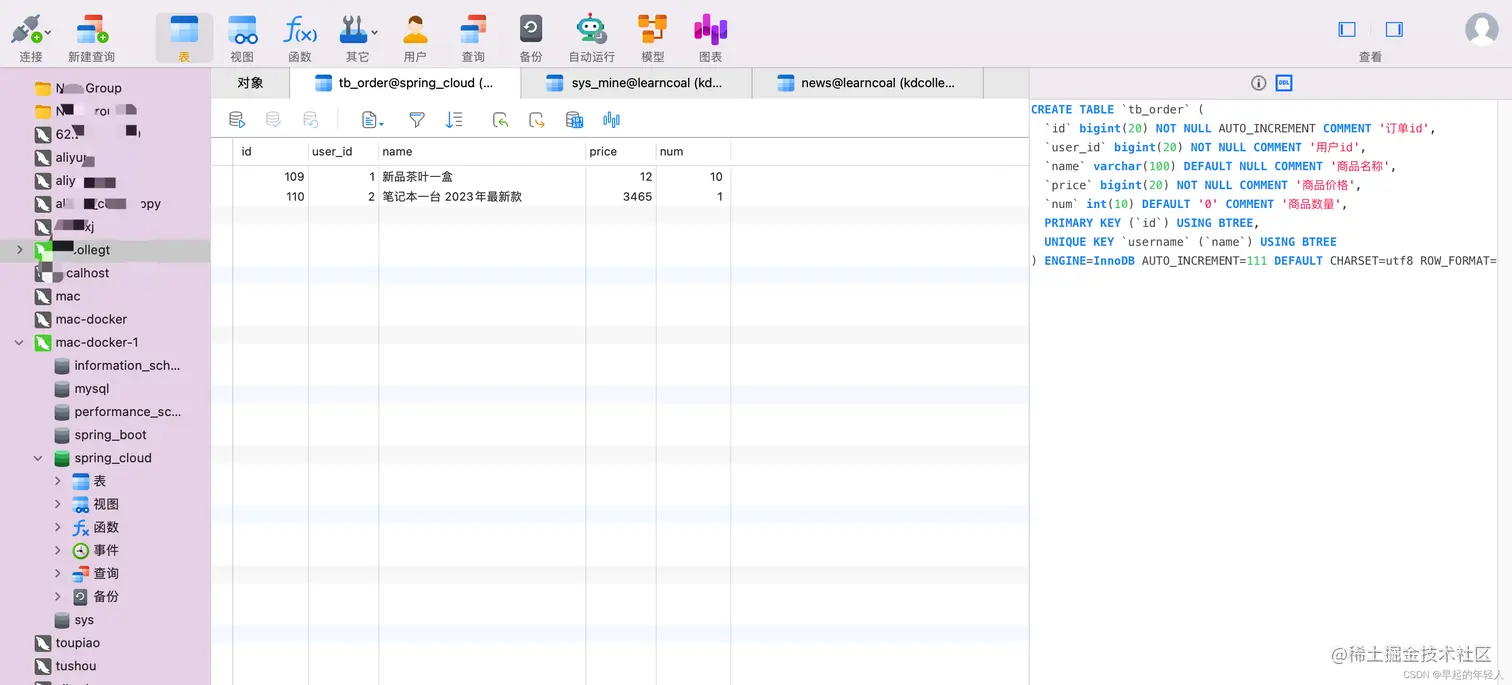Select the price cell 3465

(621, 197)
